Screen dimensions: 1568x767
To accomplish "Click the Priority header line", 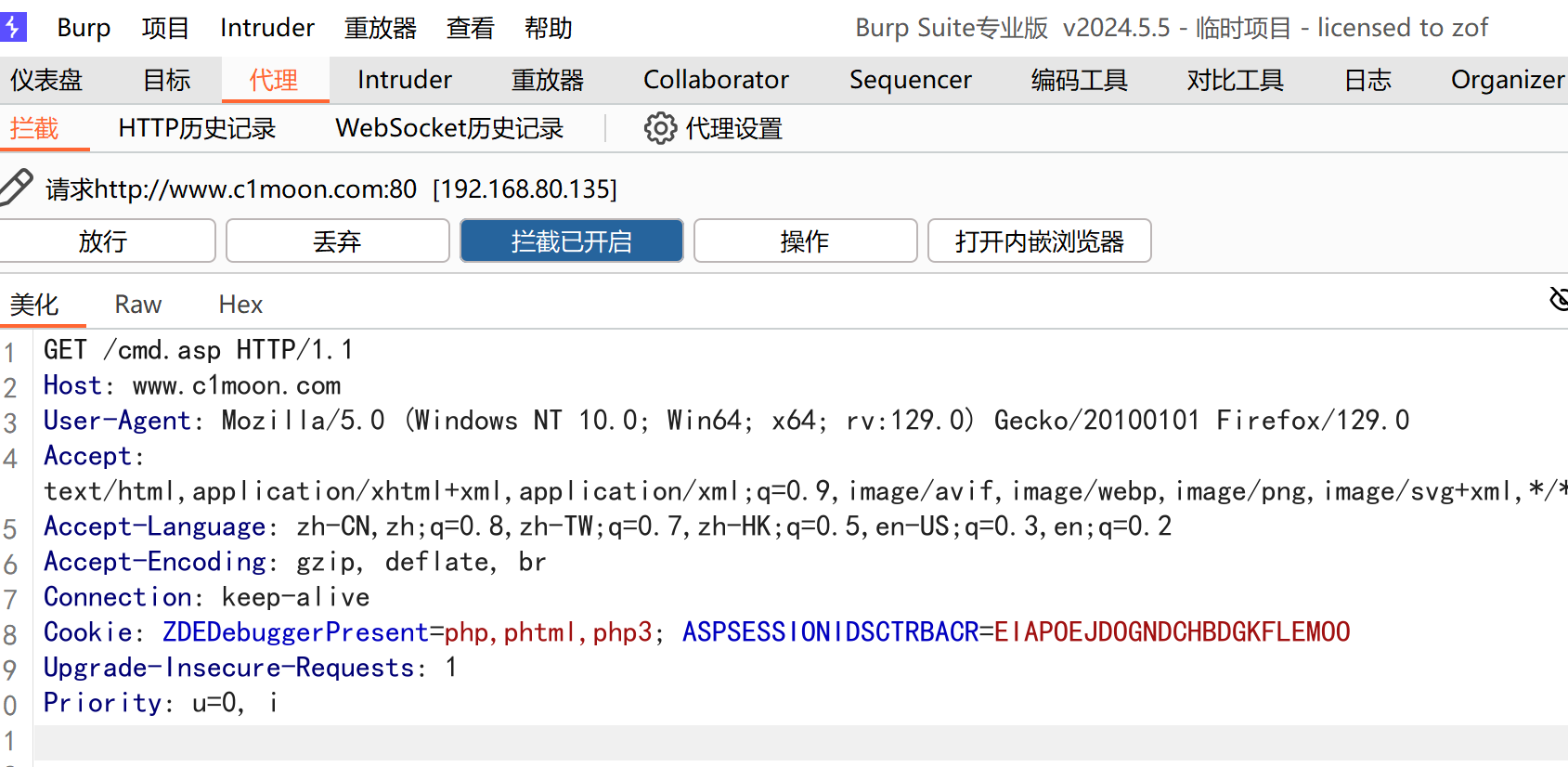I will click(161, 703).
